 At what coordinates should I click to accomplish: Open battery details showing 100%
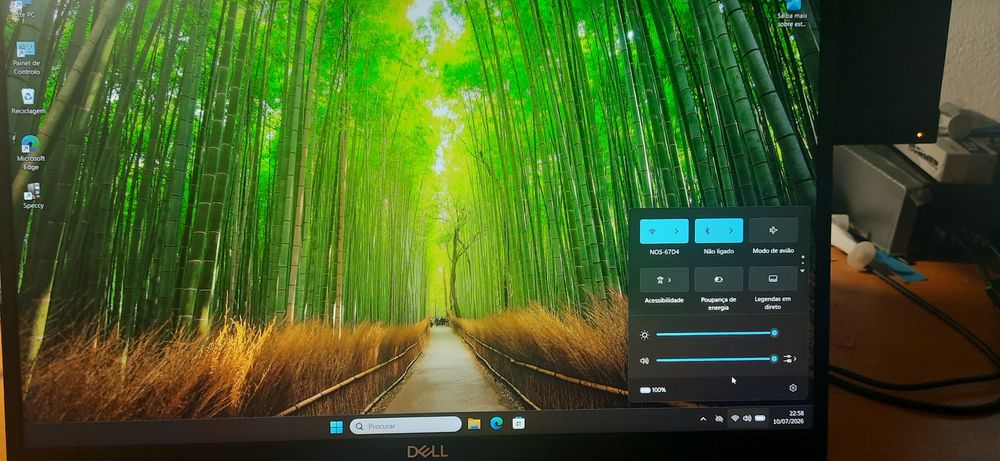[652, 390]
